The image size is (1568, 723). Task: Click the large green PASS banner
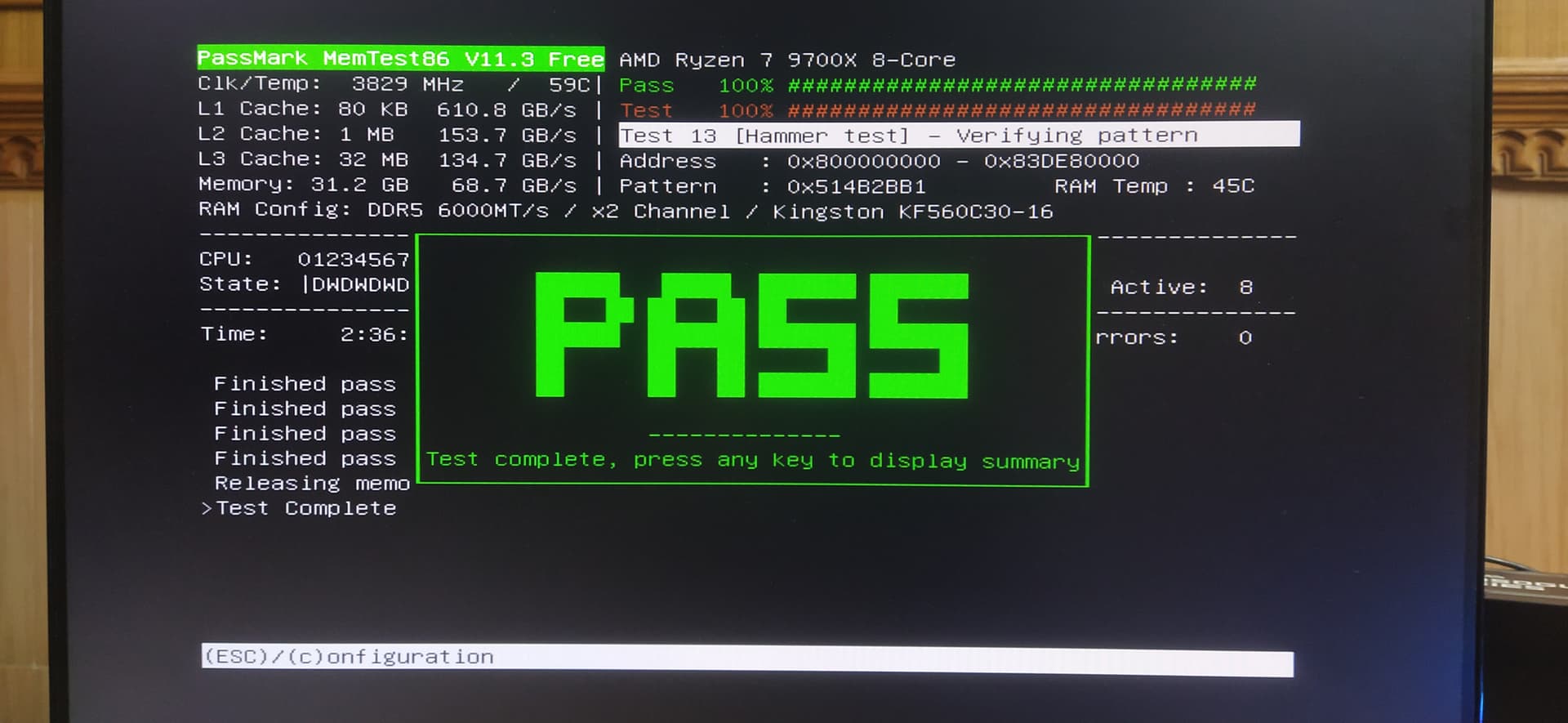751,335
